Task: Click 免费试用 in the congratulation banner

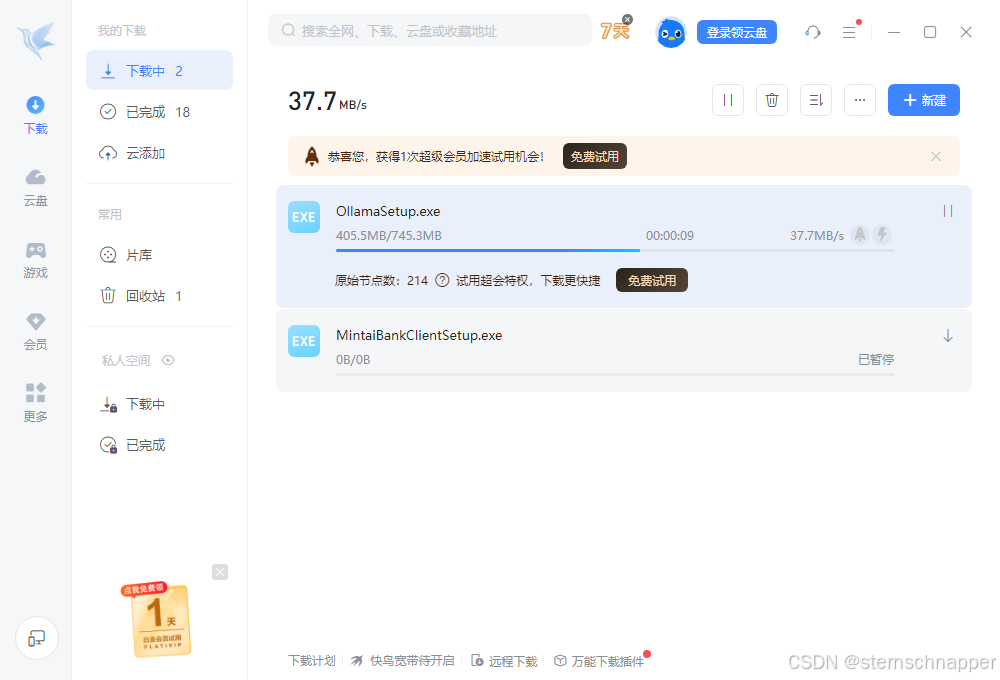Action: [594, 156]
